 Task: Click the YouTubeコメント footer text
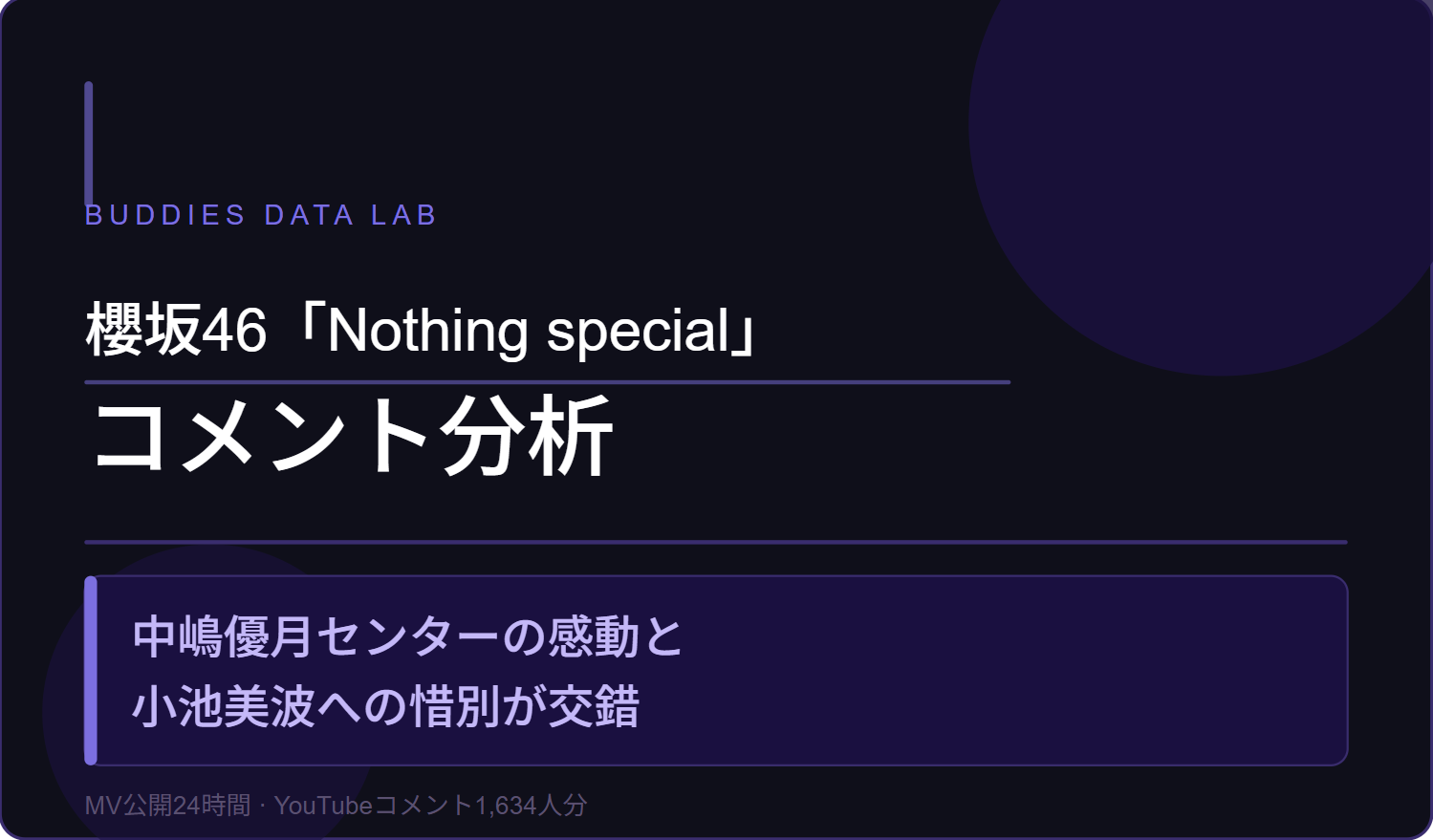tap(373, 806)
